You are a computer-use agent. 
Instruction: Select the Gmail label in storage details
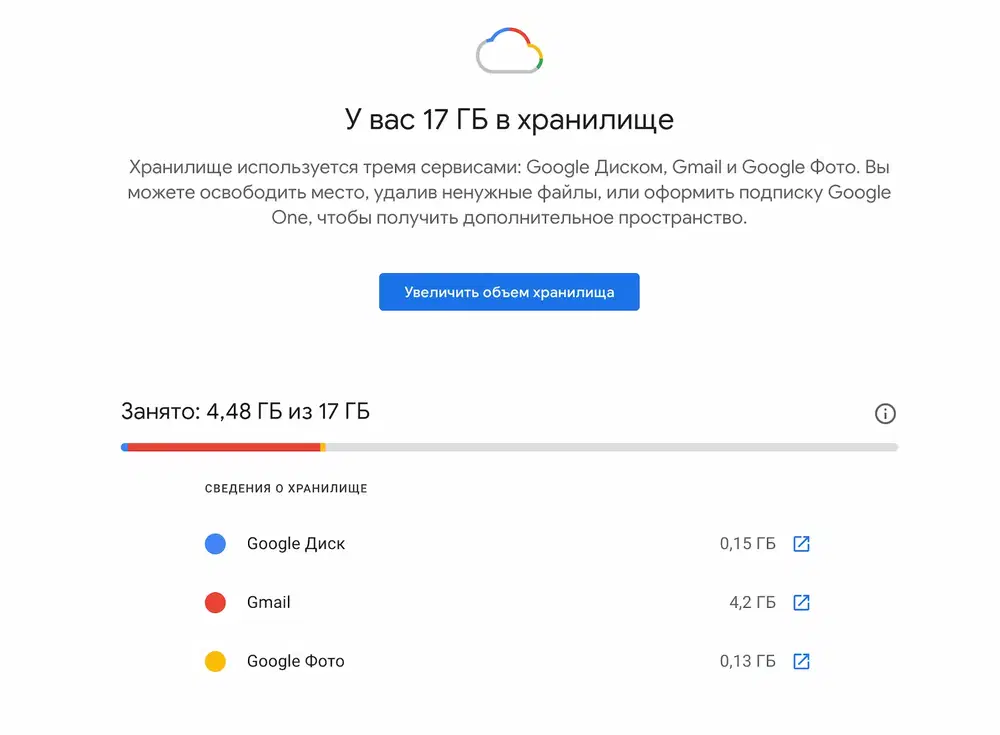coord(269,603)
